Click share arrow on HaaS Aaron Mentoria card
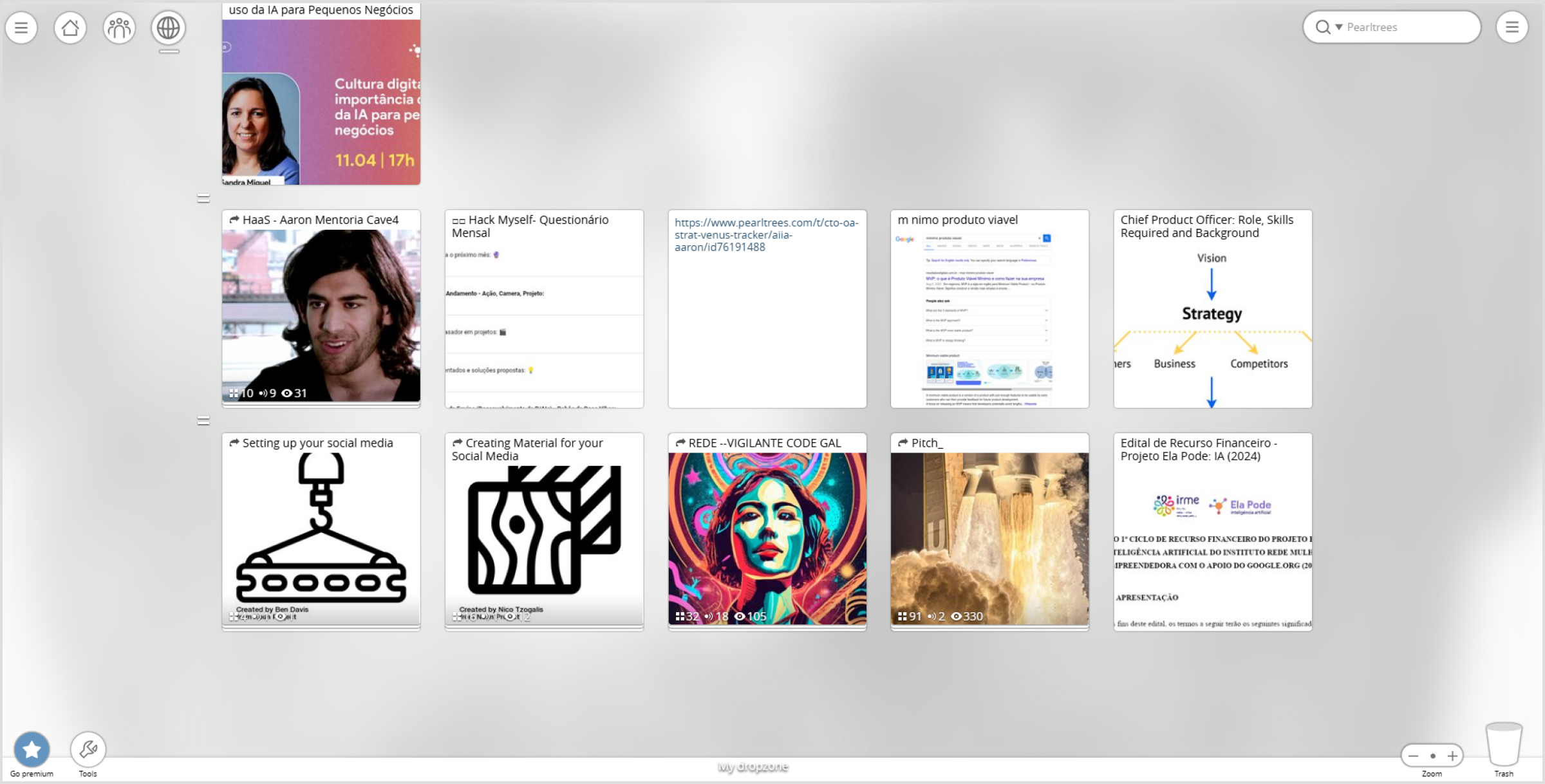1545x784 pixels. tap(234, 219)
